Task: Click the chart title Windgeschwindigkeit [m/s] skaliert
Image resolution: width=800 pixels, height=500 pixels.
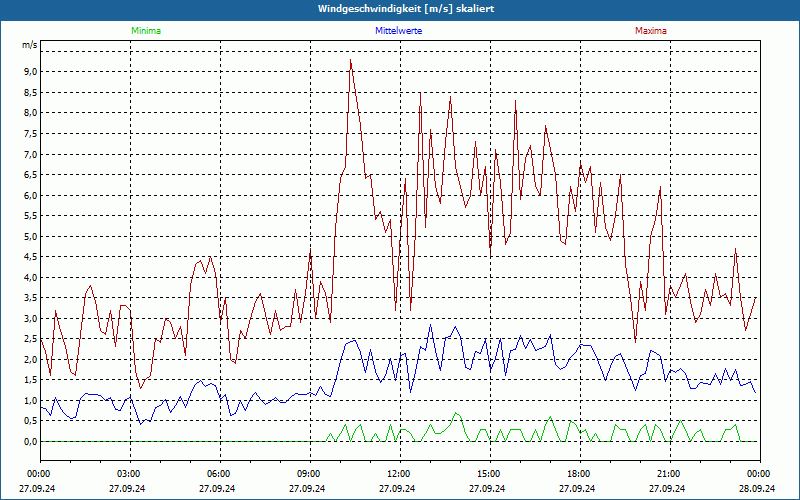Action: [406, 9]
